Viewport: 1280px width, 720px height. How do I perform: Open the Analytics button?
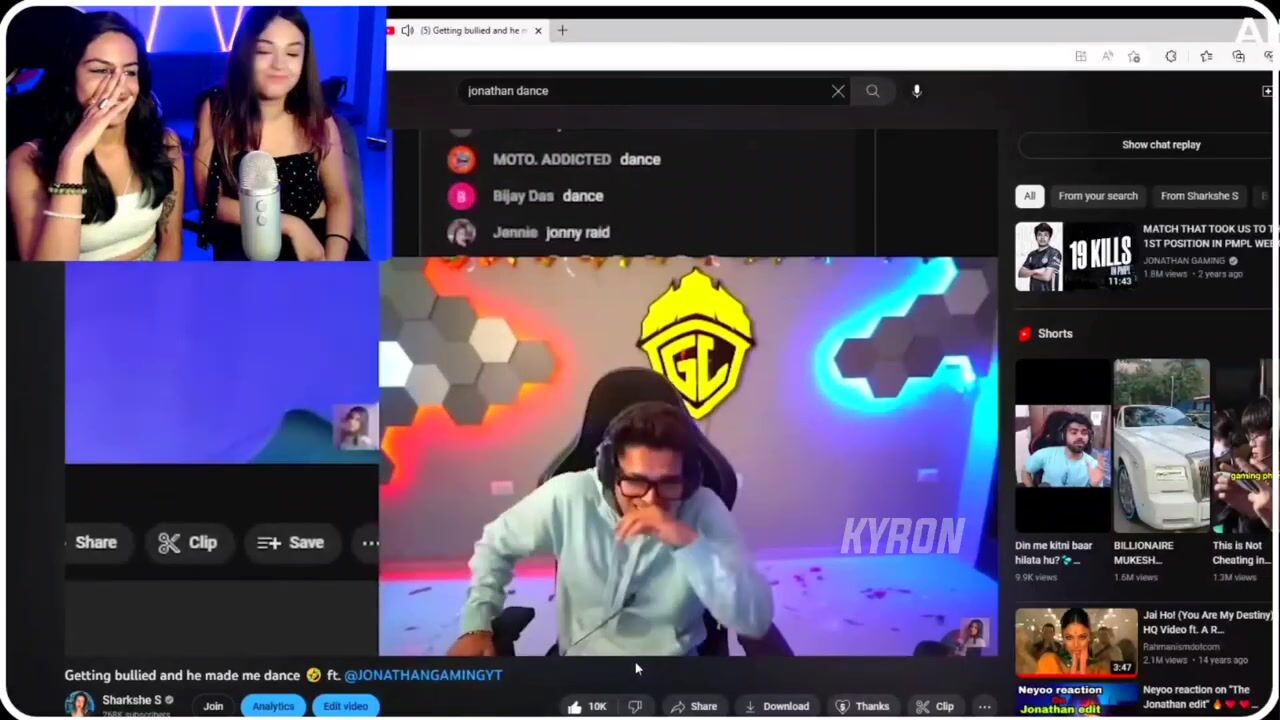coord(273,707)
